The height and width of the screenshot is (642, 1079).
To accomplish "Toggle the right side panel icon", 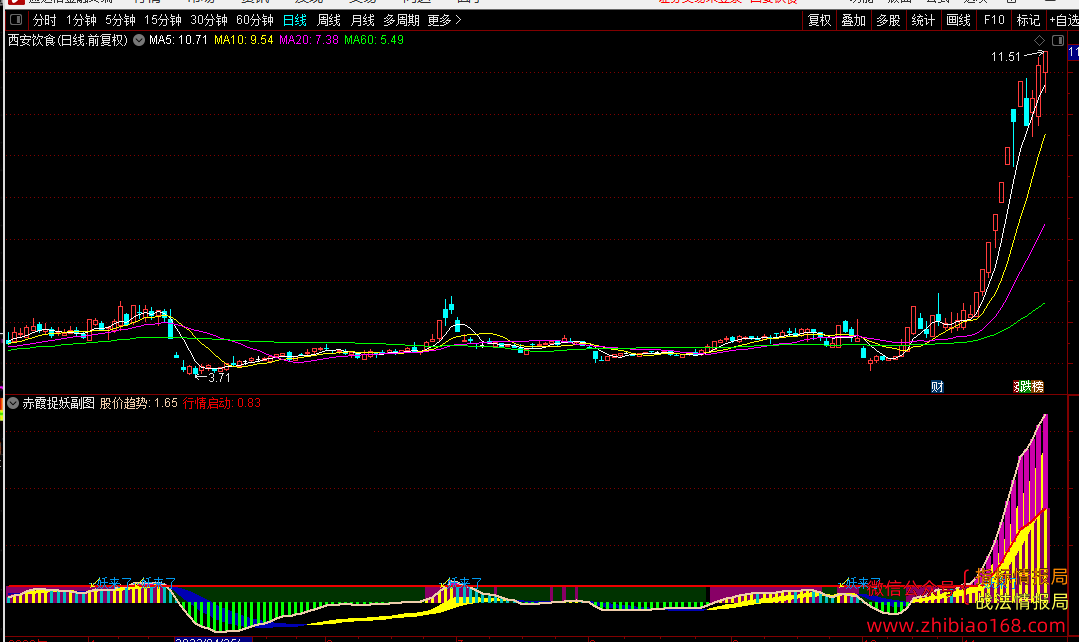I will point(1058,41).
